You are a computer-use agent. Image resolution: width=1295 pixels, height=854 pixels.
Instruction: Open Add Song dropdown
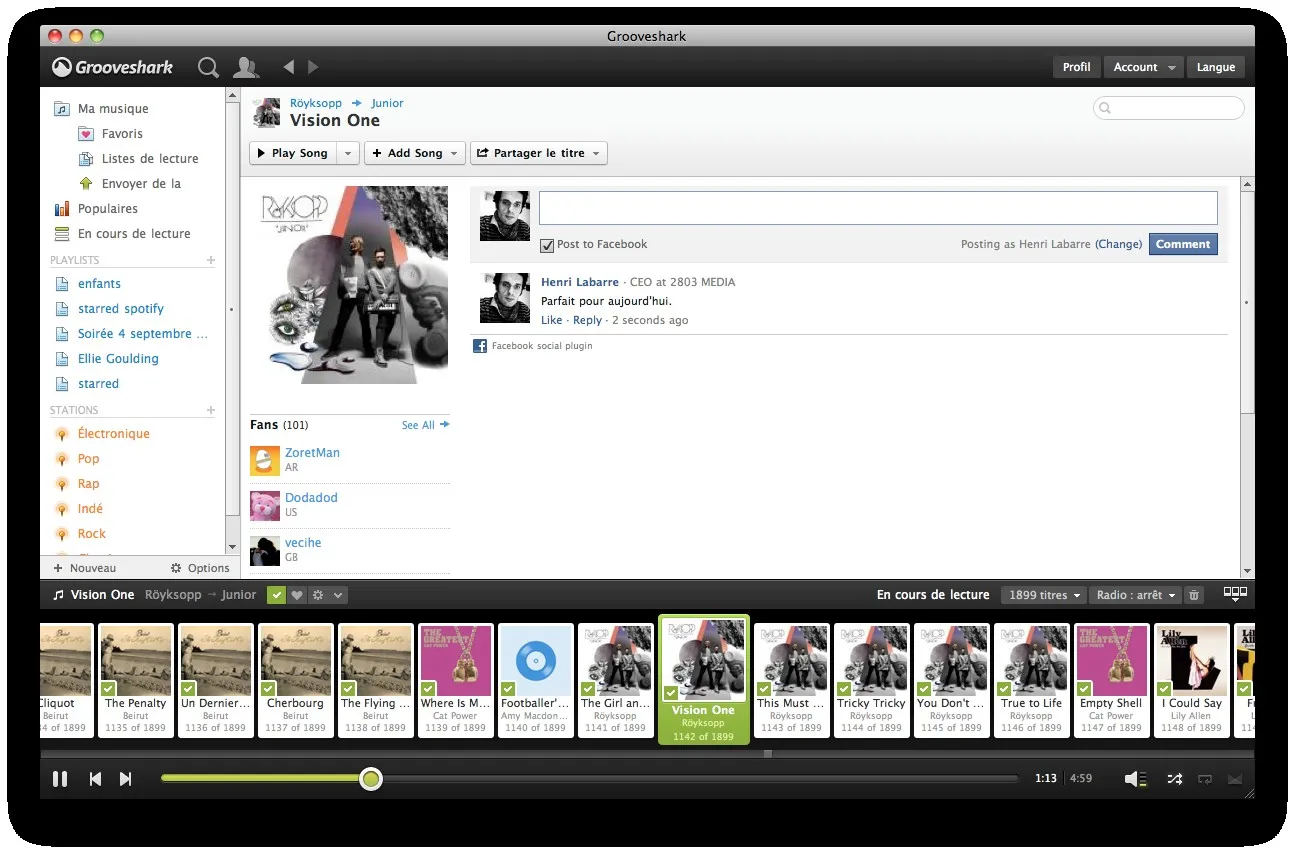(414, 153)
